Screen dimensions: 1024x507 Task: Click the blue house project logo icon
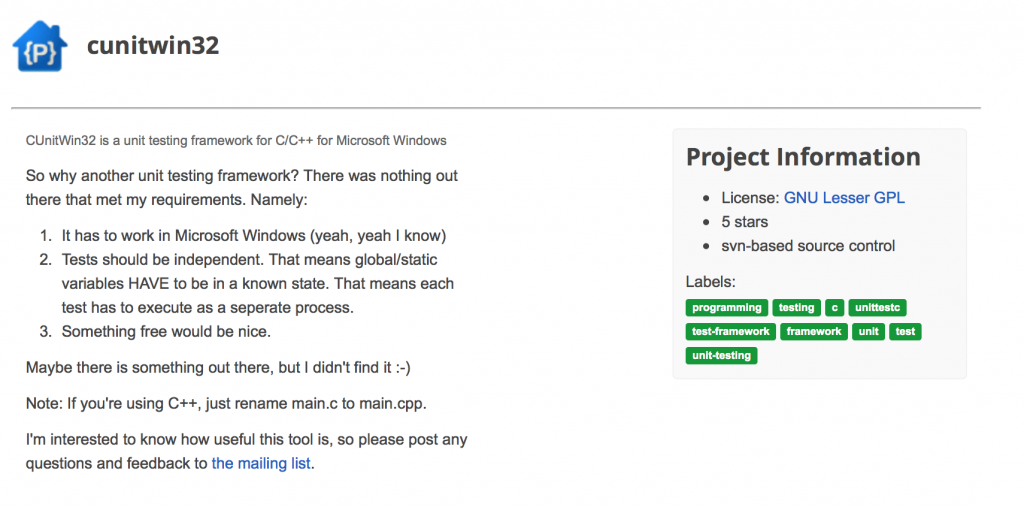click(x=40, y=46)
